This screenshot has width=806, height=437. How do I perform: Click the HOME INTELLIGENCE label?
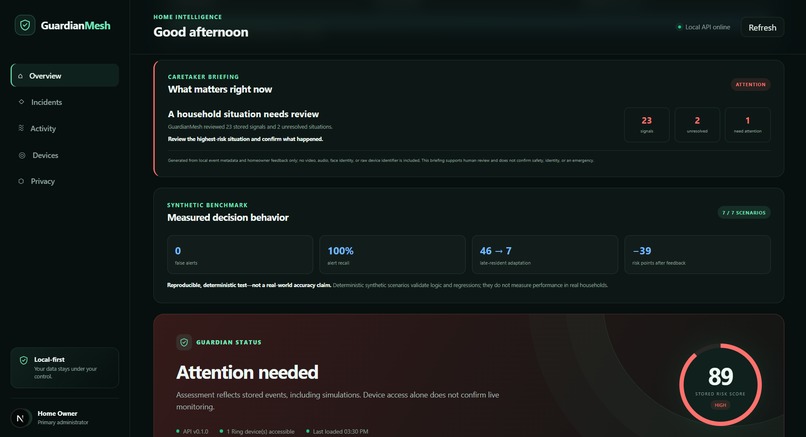(x=188, y=17)
